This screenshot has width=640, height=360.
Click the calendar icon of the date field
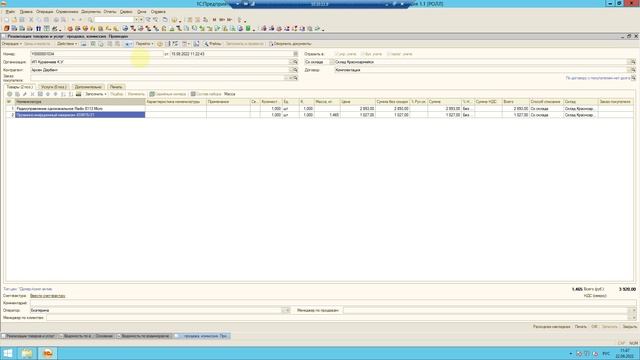[x=296, y=54]
